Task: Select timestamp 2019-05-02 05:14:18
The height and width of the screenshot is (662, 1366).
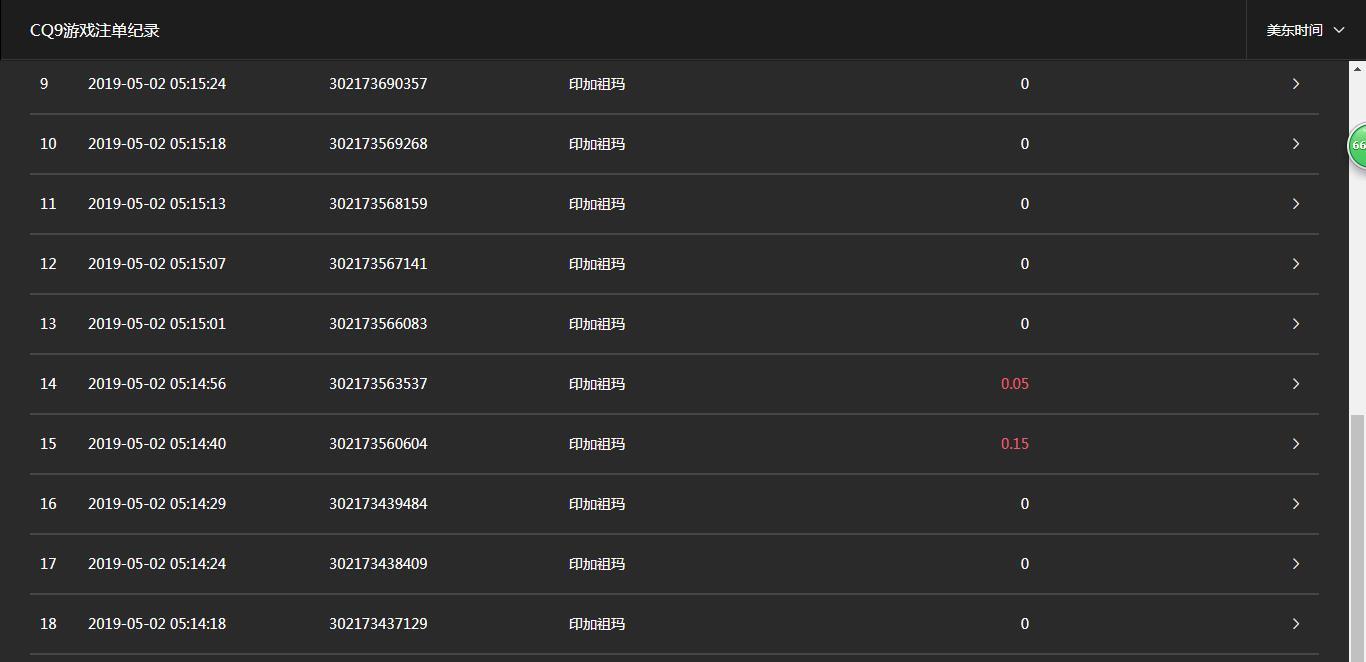Action: pos(157,624)
